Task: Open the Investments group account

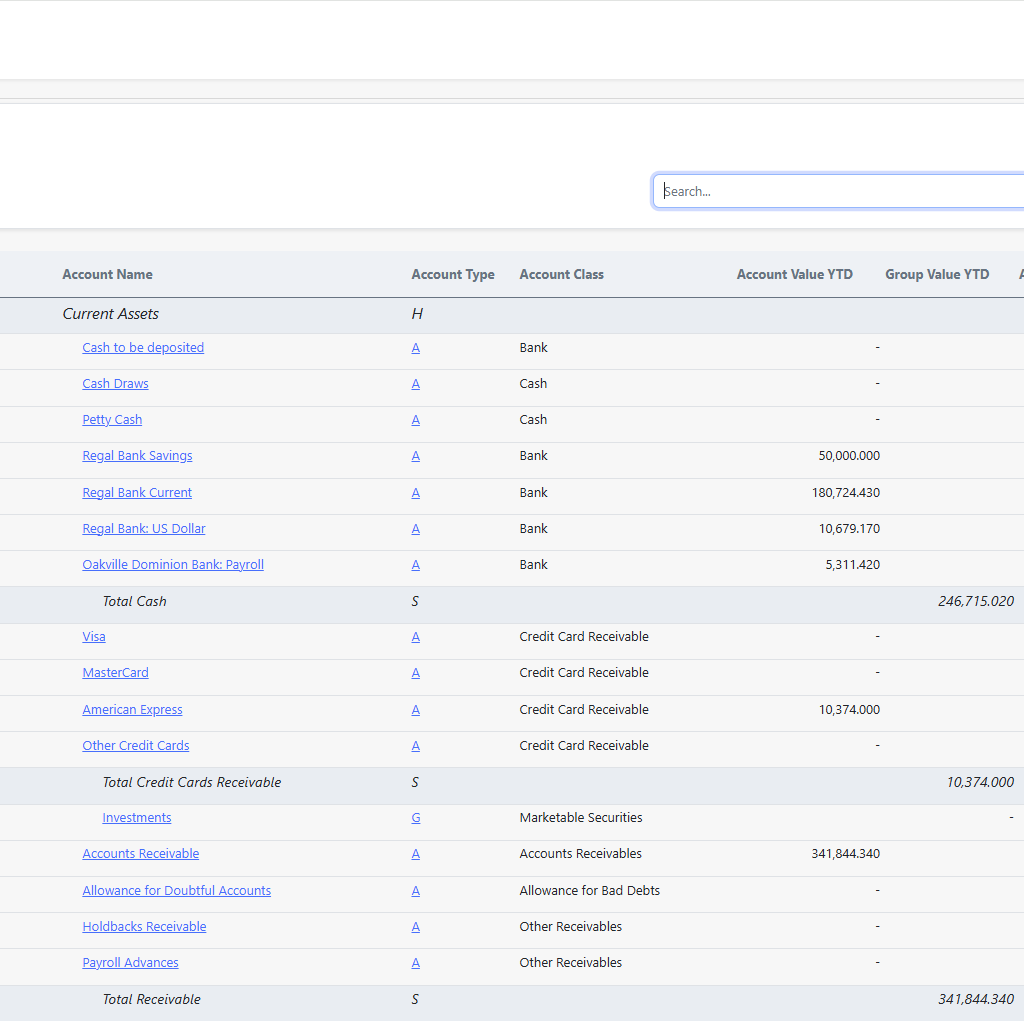Action: point(136,817)
